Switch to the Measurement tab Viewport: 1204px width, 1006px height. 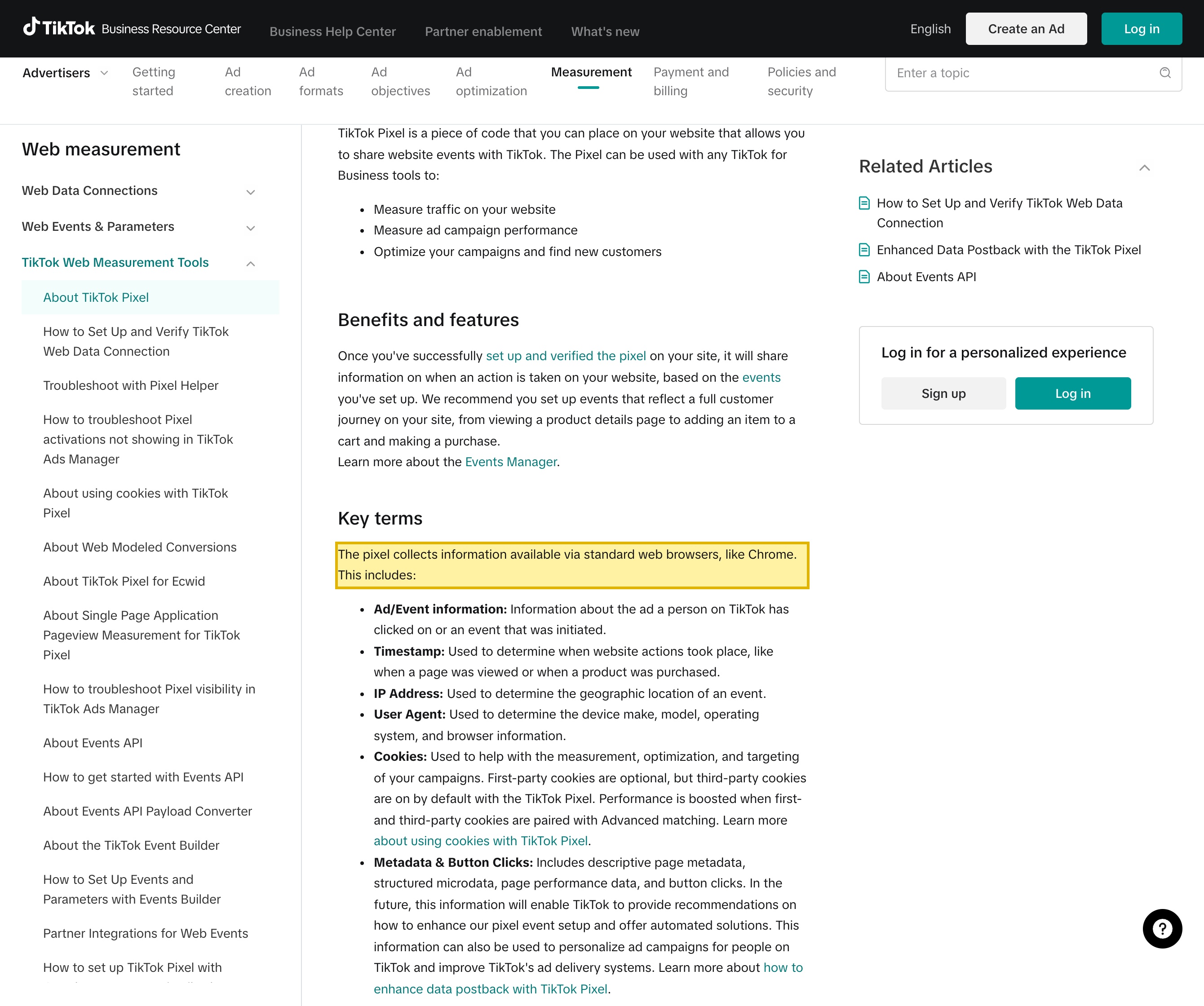point(591,72)
